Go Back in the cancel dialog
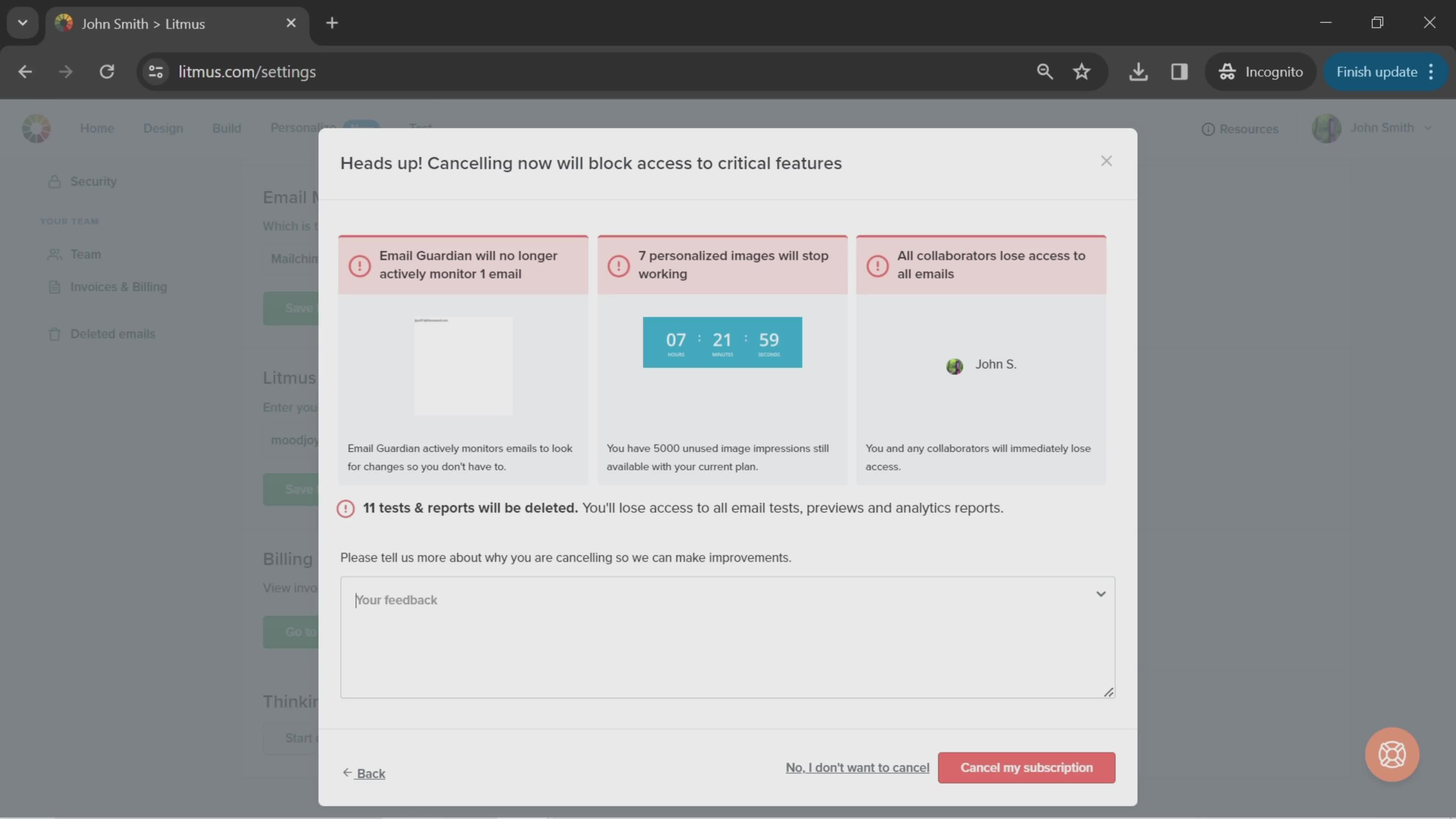The image size is (1456, 819). click(x=364, y=773)
